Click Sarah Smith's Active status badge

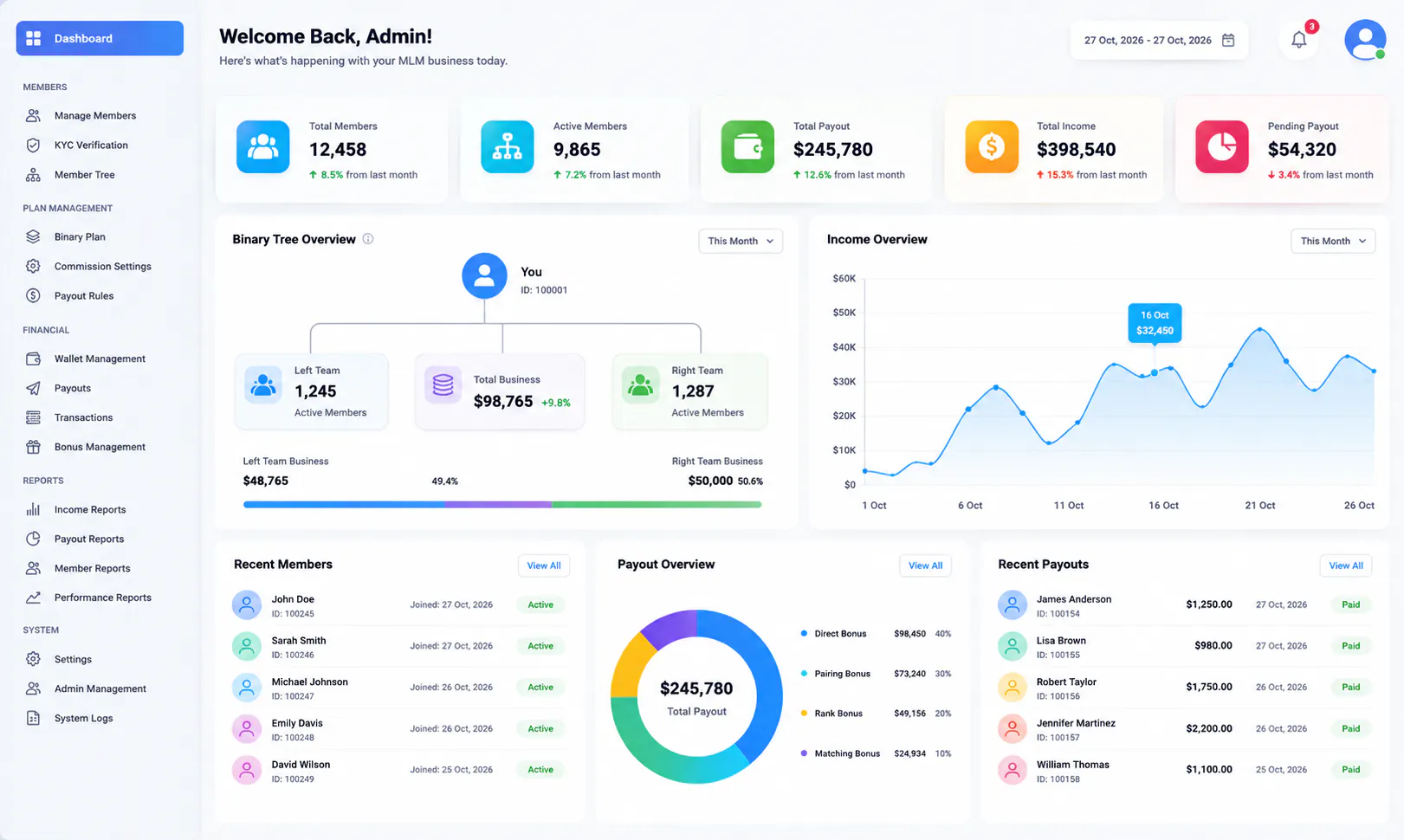click(540, 646)
